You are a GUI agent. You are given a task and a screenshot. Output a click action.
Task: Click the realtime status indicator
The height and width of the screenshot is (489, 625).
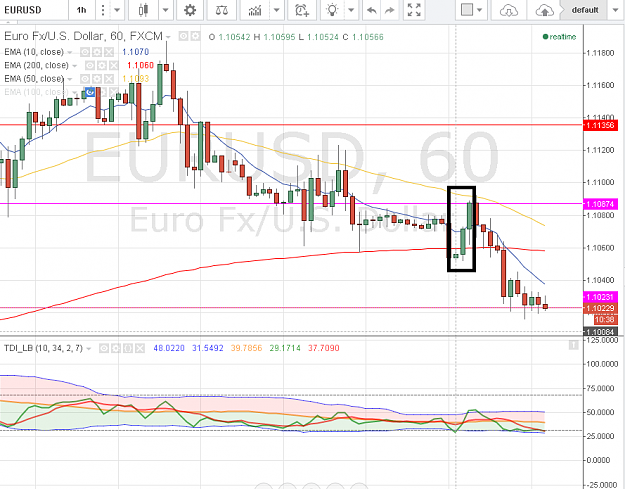click(559, 37)
